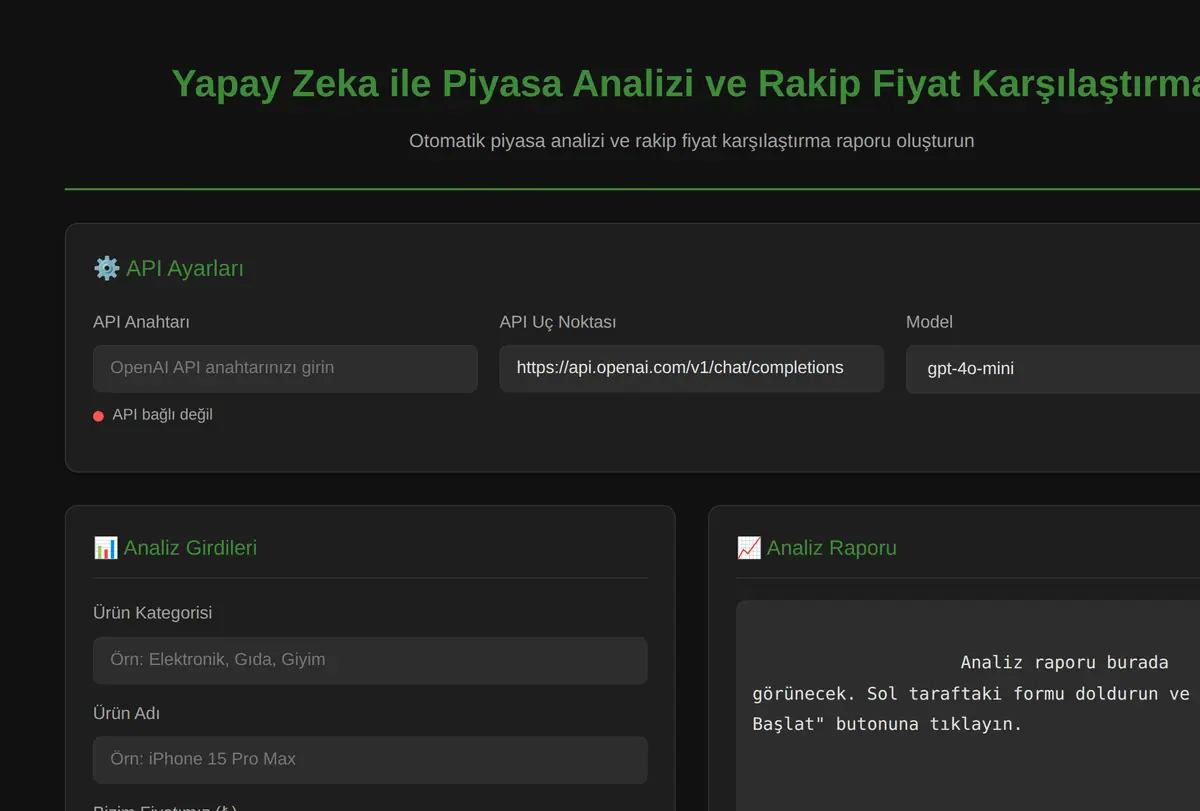1200x811 pixels.
Task: Click the red API status indicator dot
Action: pos(99,416)
